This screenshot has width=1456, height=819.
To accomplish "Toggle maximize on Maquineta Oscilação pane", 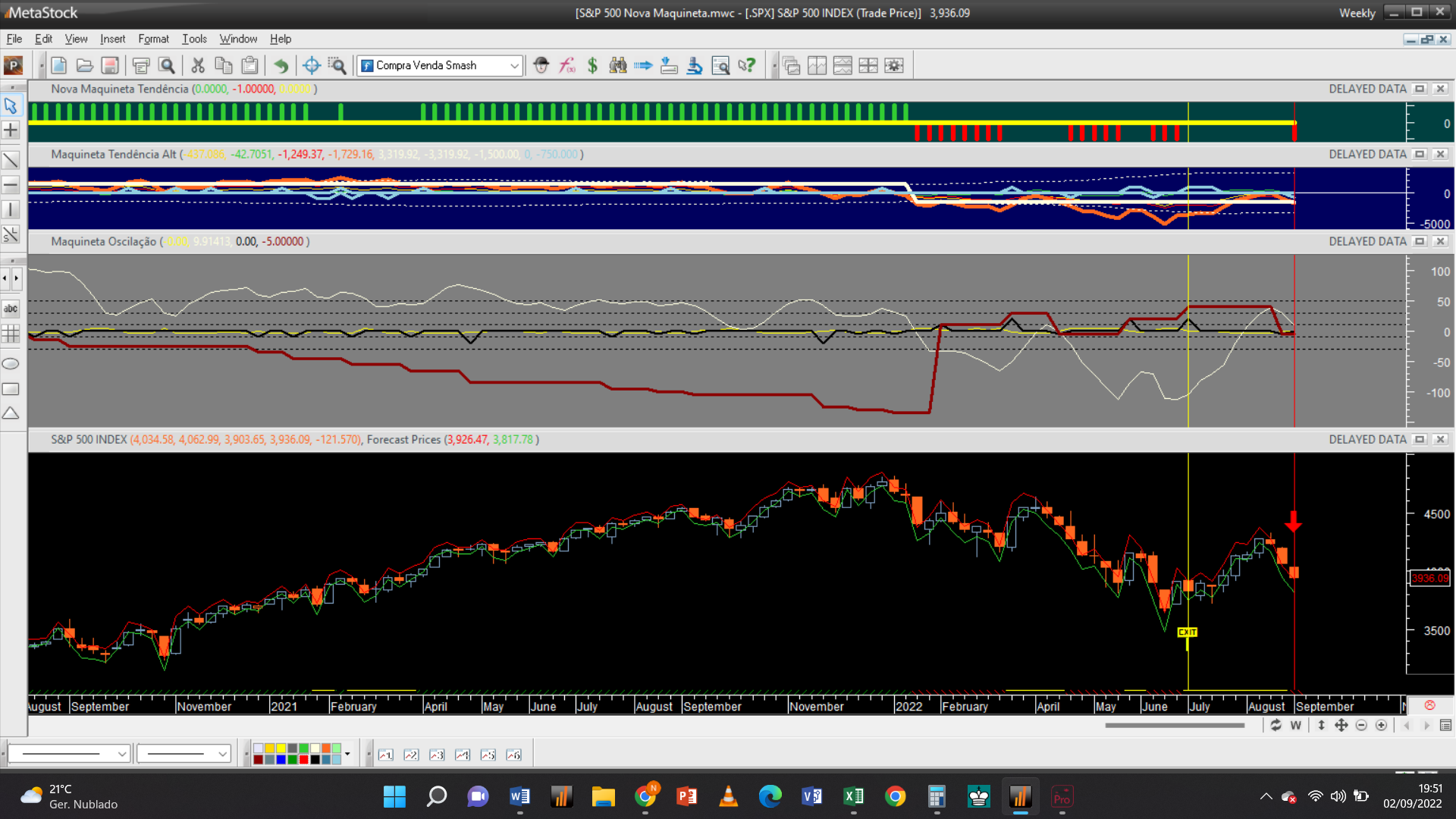I will point(1420,241).
